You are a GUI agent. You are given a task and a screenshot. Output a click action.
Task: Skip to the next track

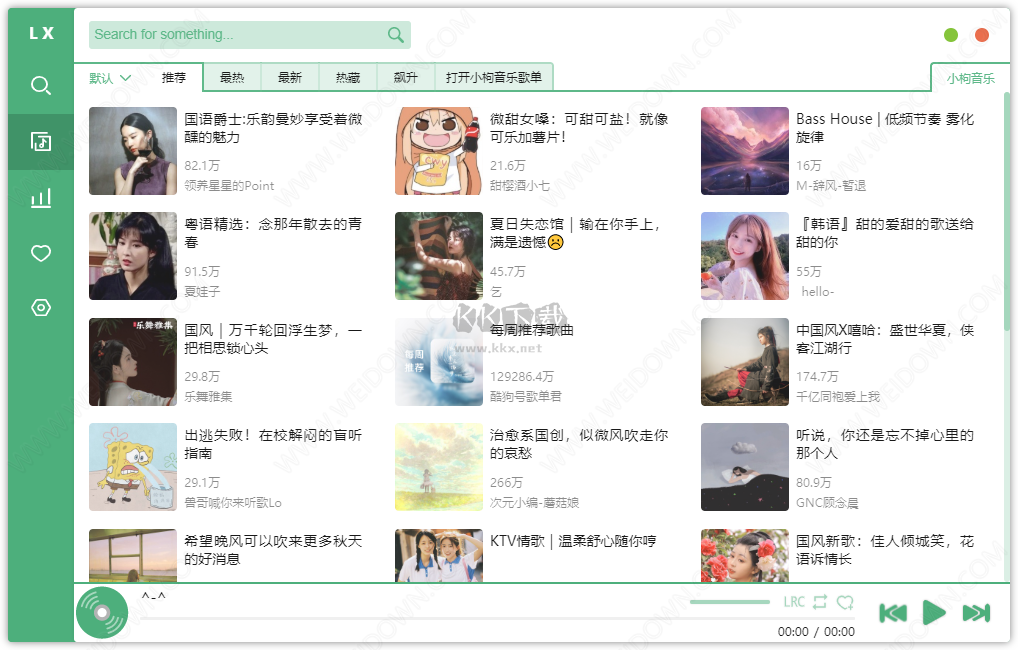pyautogui.click(x=974, y=613)
